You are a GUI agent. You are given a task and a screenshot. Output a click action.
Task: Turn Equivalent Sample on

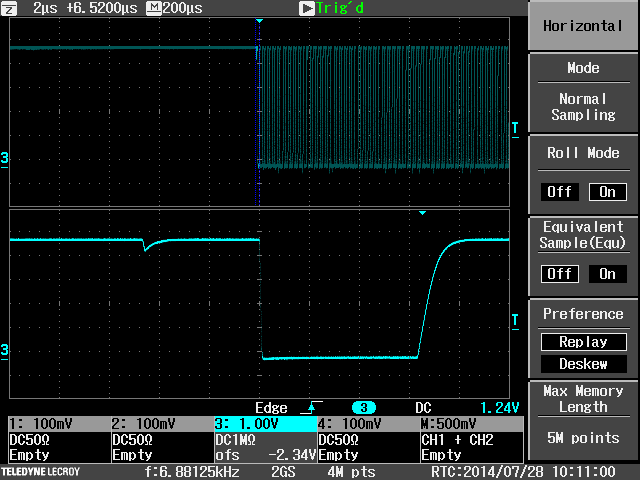pos(606,273)
